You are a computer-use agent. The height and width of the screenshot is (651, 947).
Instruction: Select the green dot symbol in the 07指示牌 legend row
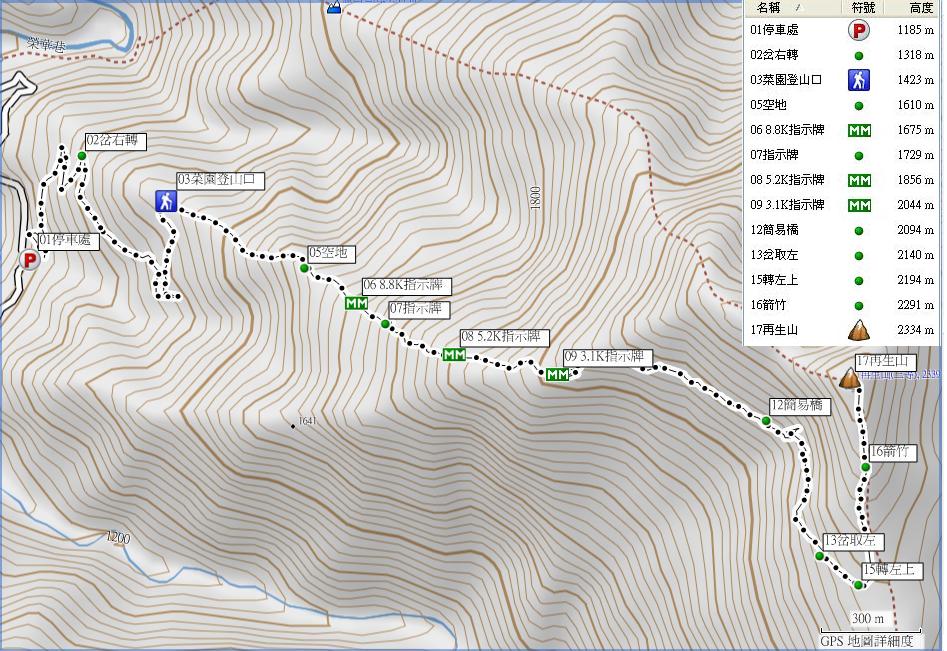pos(859,156)
